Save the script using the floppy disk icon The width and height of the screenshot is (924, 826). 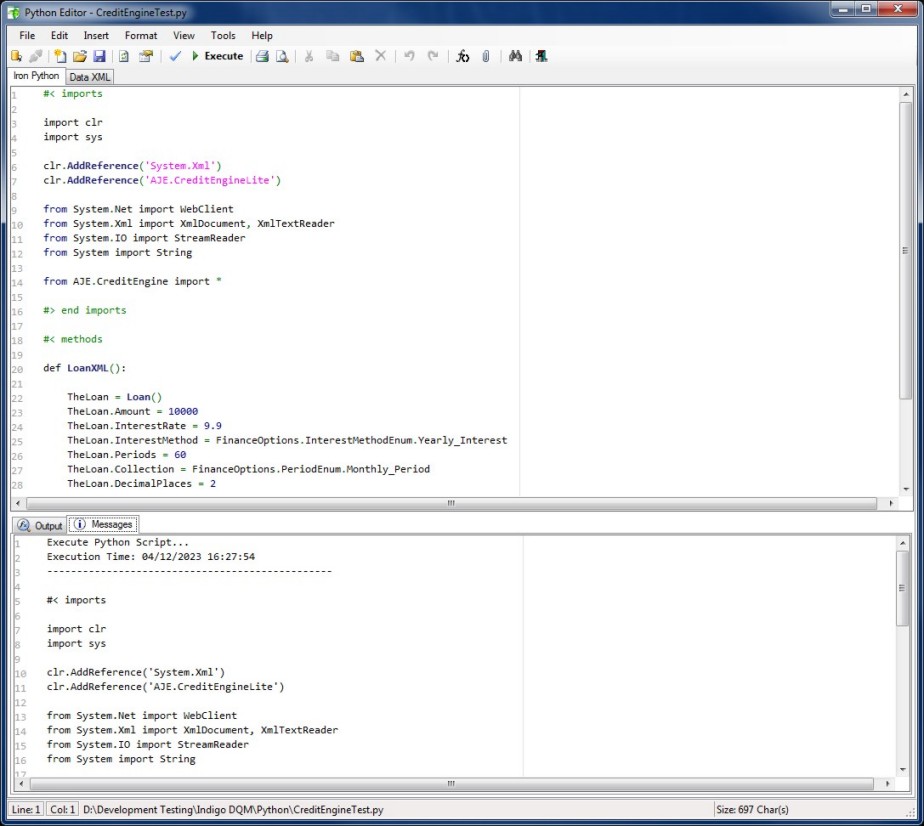coord(98,57)
